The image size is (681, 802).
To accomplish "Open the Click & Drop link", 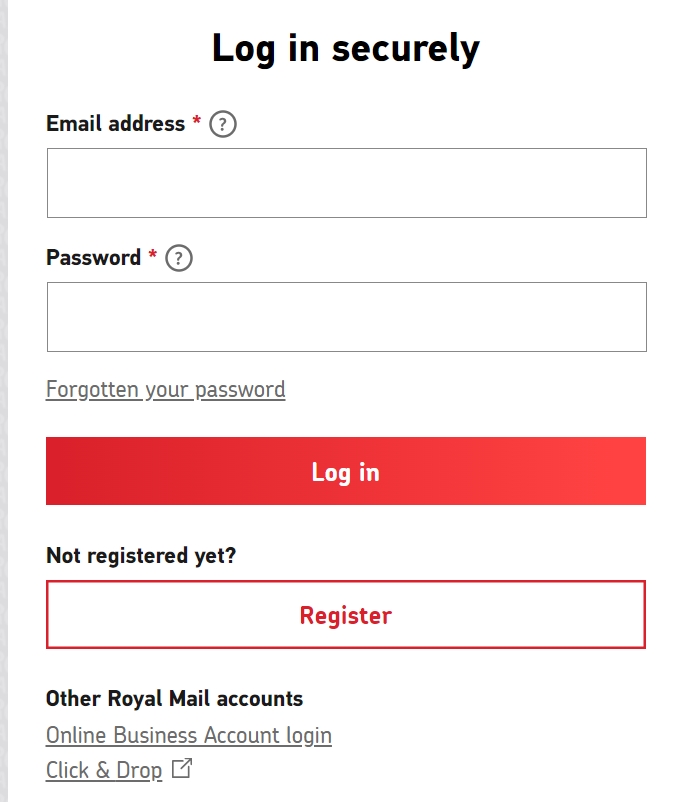I will (103, 770).
